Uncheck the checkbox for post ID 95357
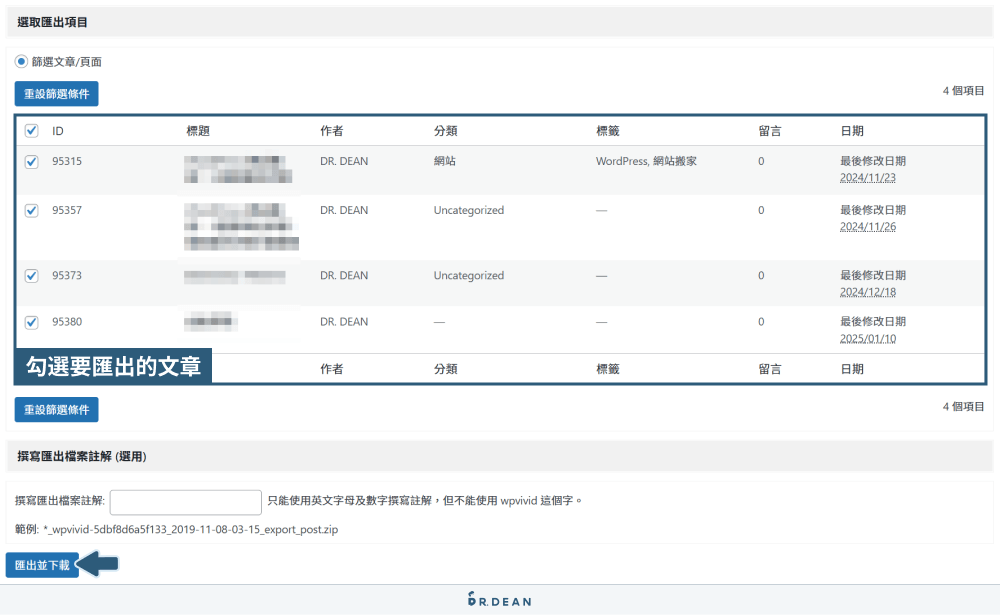This screenshot has height=615, width=1000. (29, 210)
